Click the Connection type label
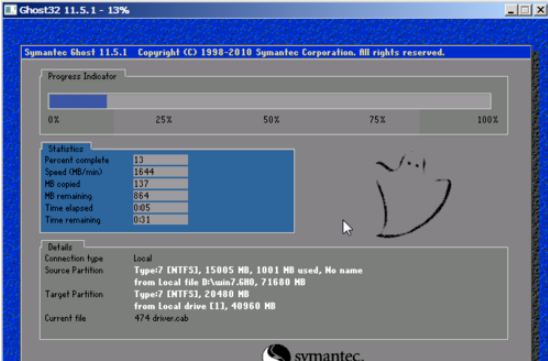 click(74, 259)
